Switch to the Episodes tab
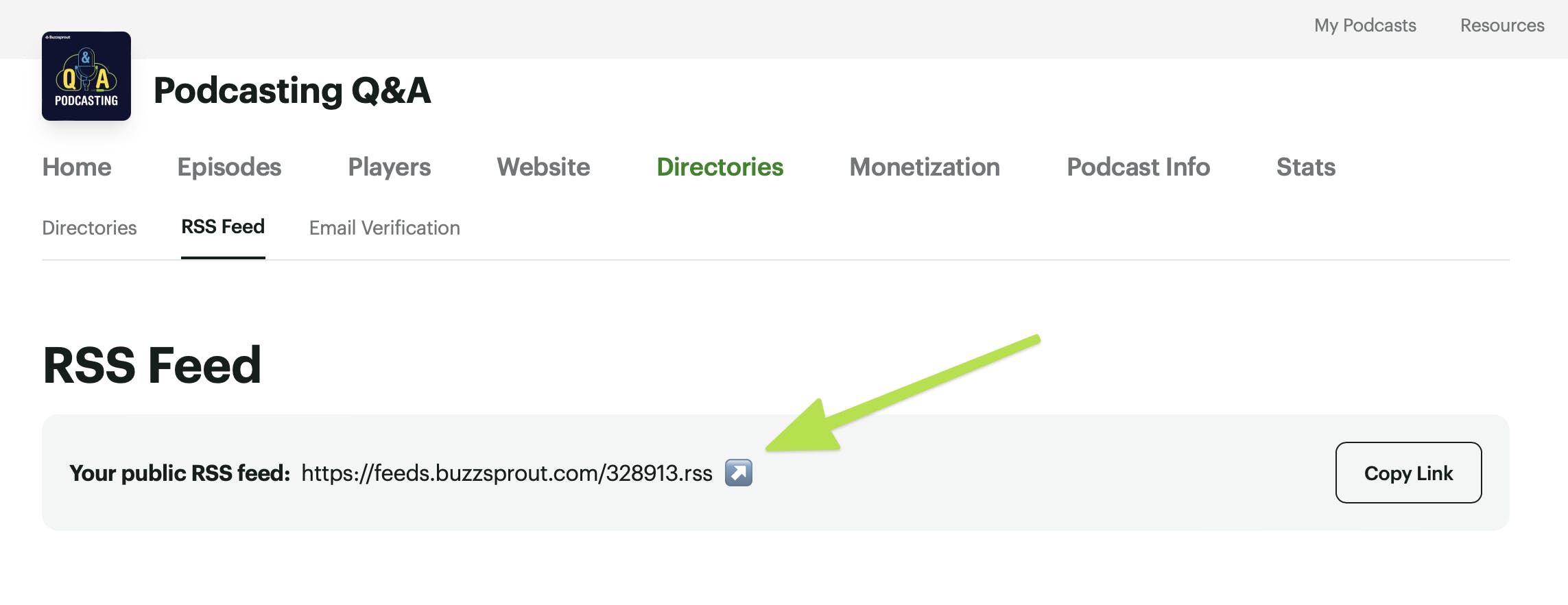Viewport: 1568px width, 605px height. pyautogui.click(x=229, y=167)
